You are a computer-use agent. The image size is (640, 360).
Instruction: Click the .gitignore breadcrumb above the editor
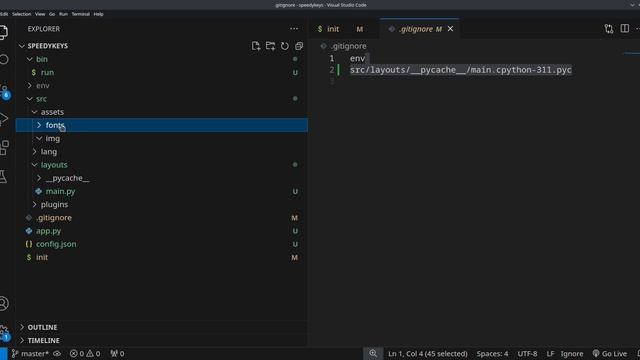348,46
